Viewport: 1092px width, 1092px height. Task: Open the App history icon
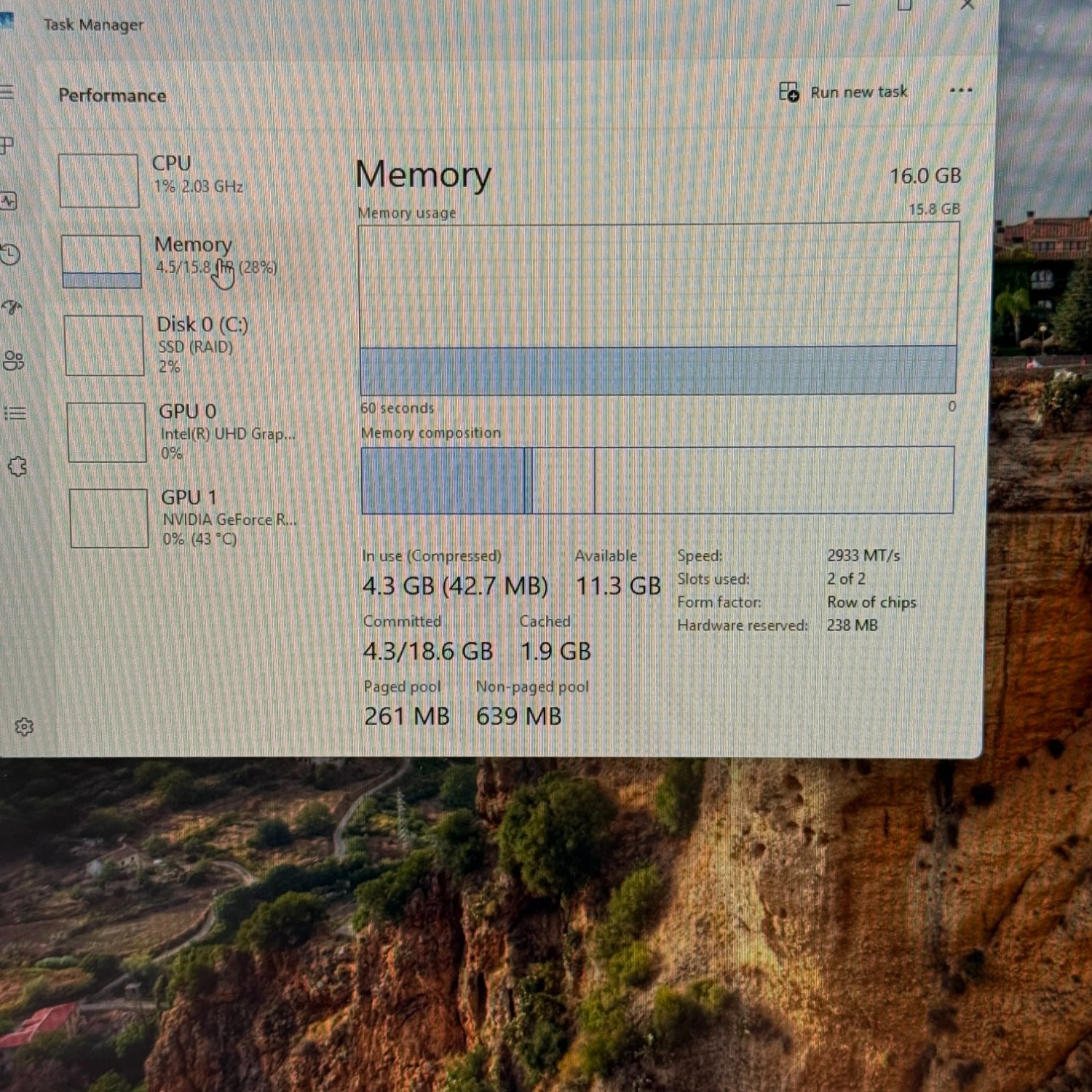point(10,254)
